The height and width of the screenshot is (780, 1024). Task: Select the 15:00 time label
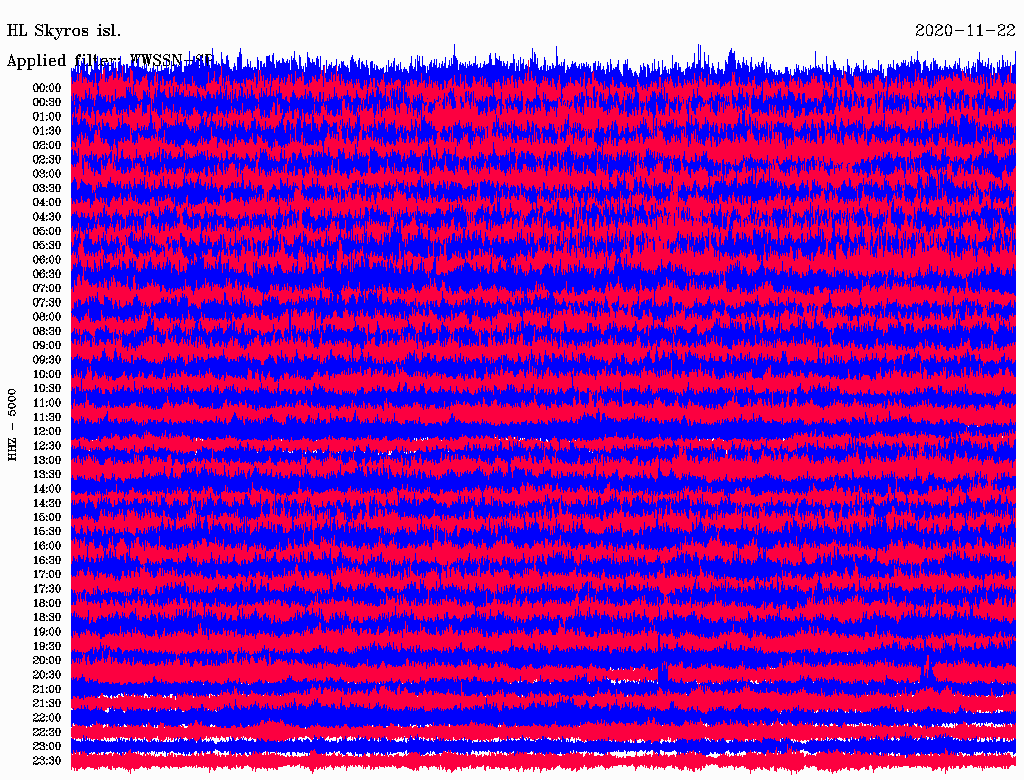tap(47, 517)
